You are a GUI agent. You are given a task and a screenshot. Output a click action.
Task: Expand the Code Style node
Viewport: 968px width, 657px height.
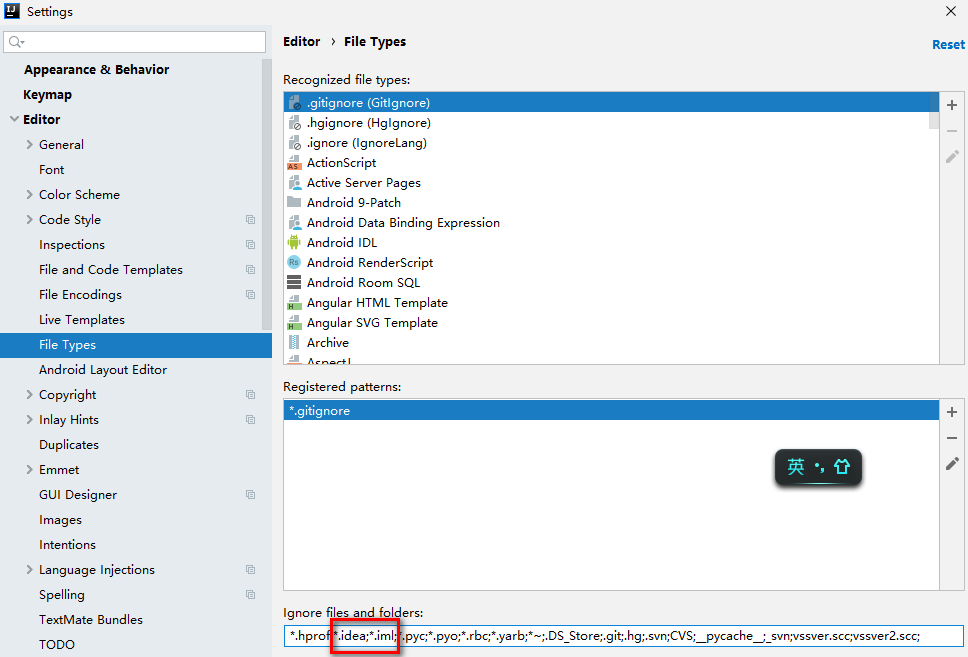pos(29,220)
